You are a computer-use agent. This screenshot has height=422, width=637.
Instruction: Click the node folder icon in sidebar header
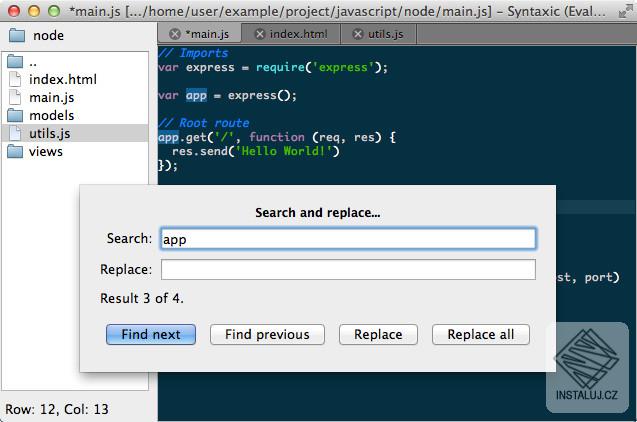(17, 35)
